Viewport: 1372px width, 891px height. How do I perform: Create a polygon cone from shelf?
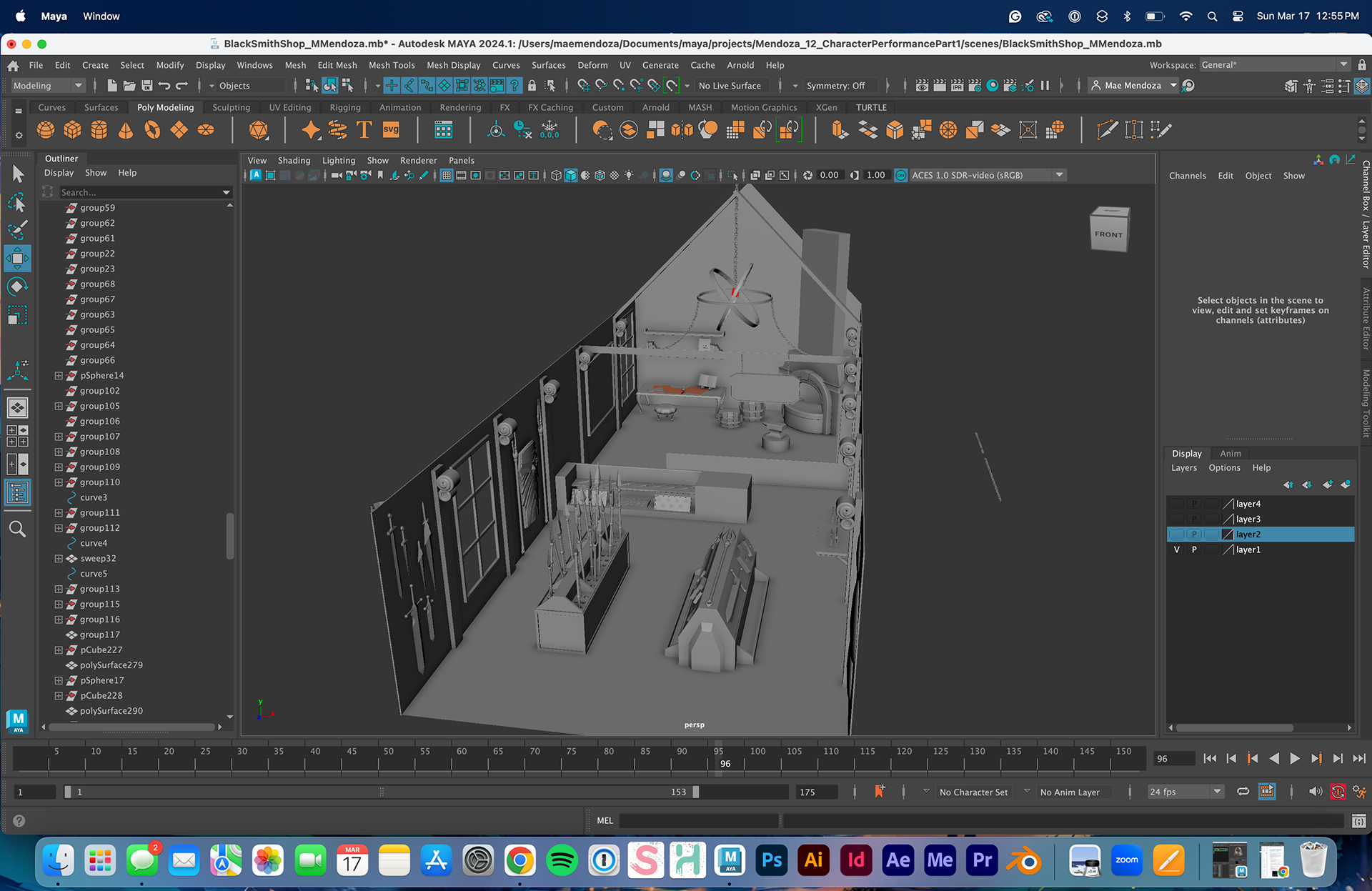[x=126, y=130]
